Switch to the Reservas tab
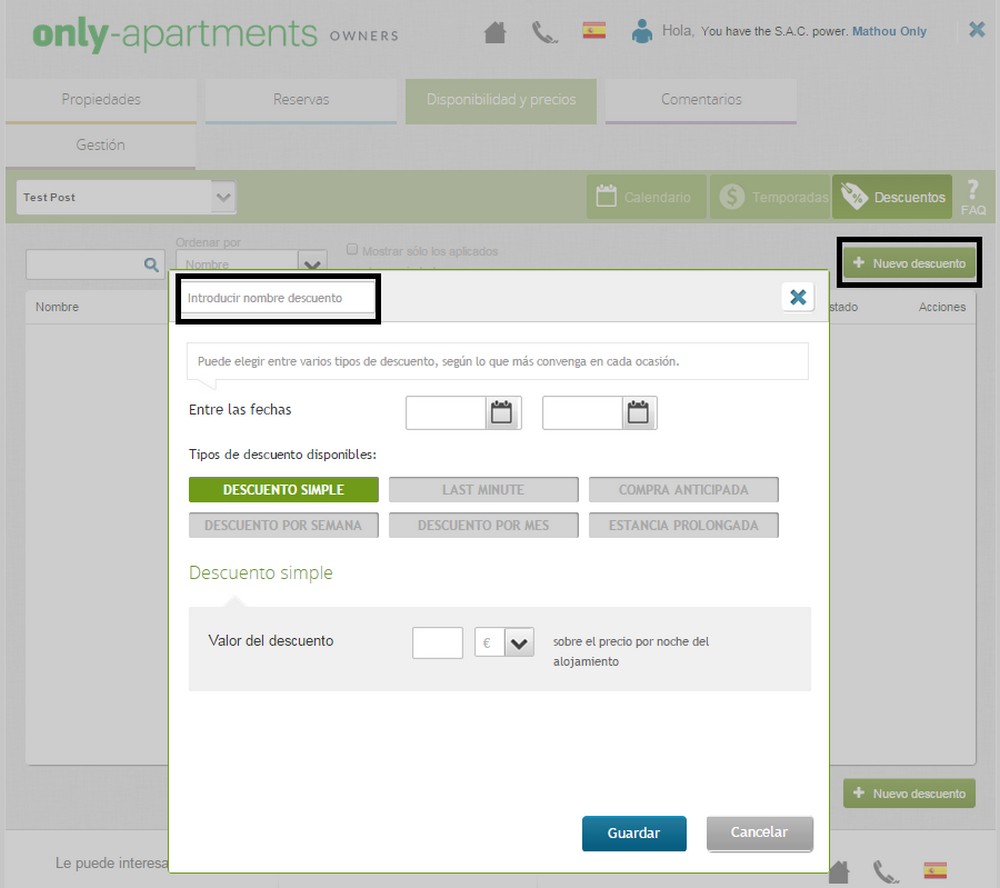 click(x=301, y=100)
